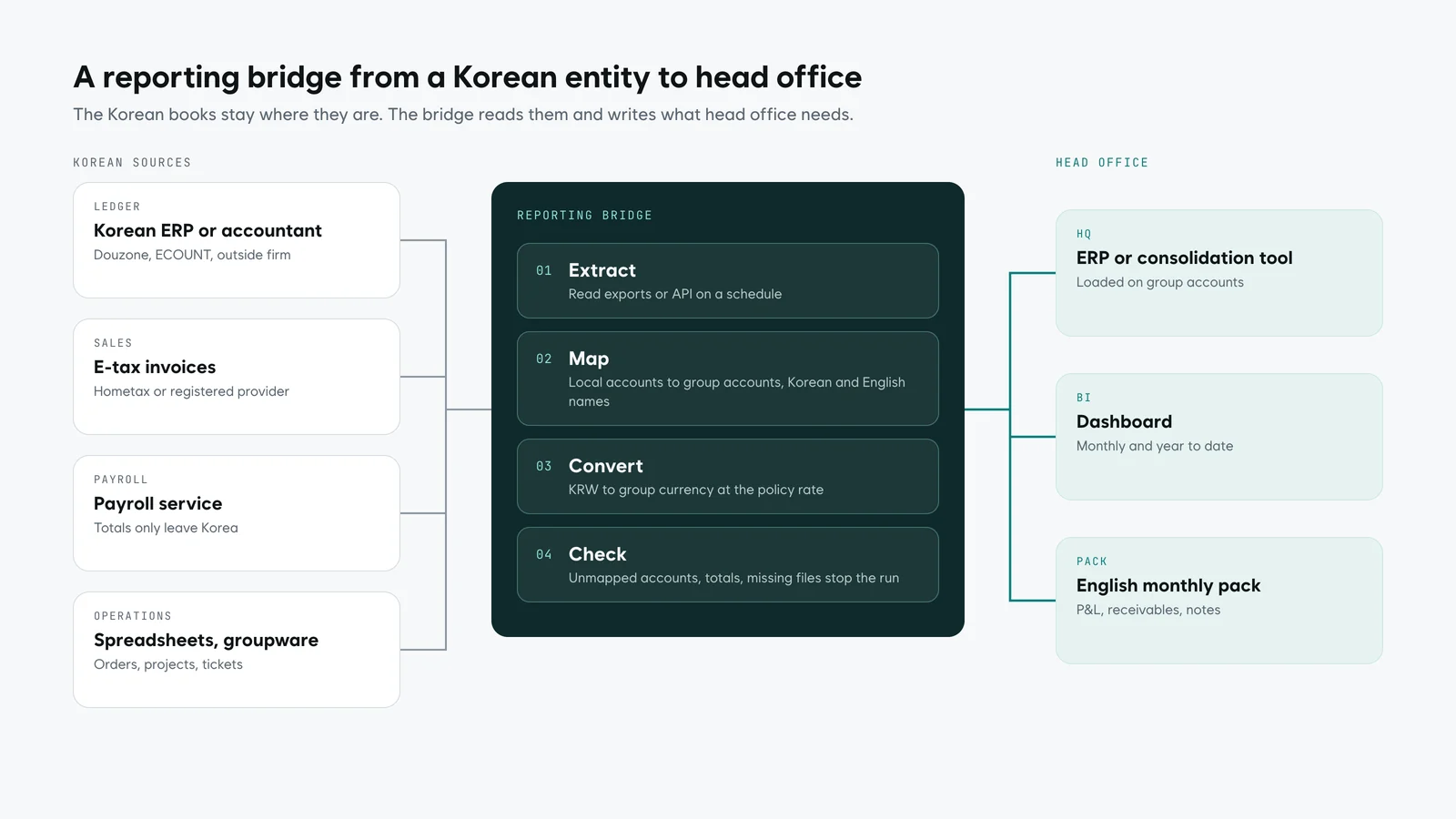The image size is (1456, 819).
Task: Click the 'LEDGER' card label
Action: click(x=117, y=207)
